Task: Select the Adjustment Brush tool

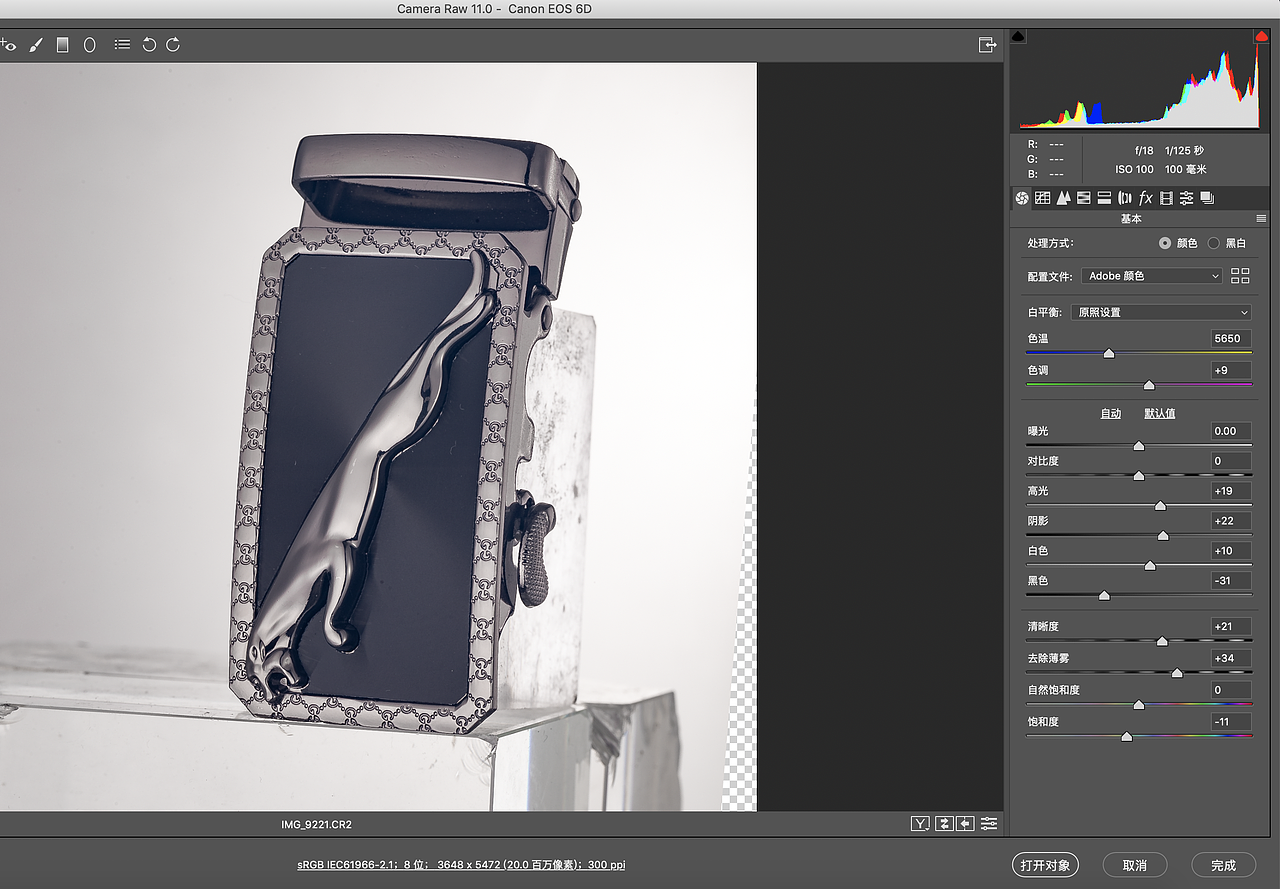Action: point(36,45)
